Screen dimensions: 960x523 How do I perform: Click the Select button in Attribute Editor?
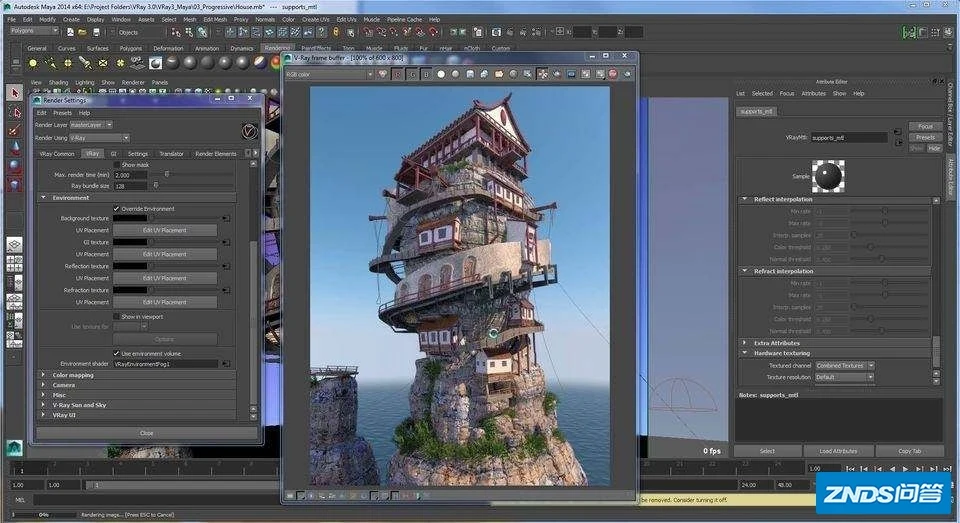pos(767,451)
